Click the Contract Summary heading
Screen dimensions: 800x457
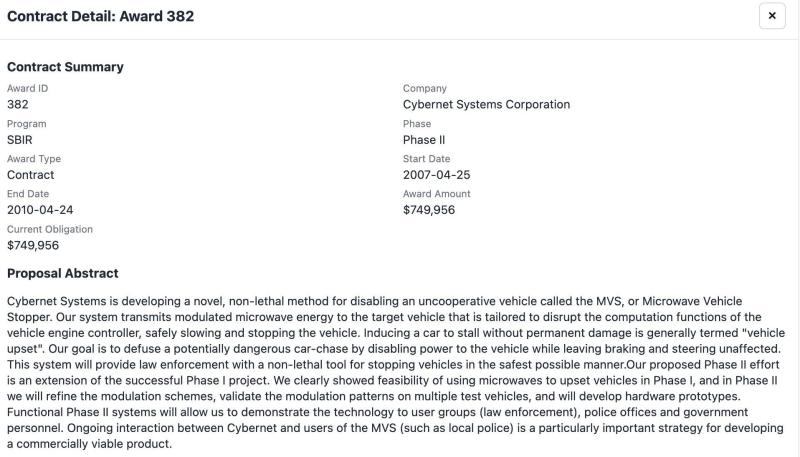coord(65,67)
